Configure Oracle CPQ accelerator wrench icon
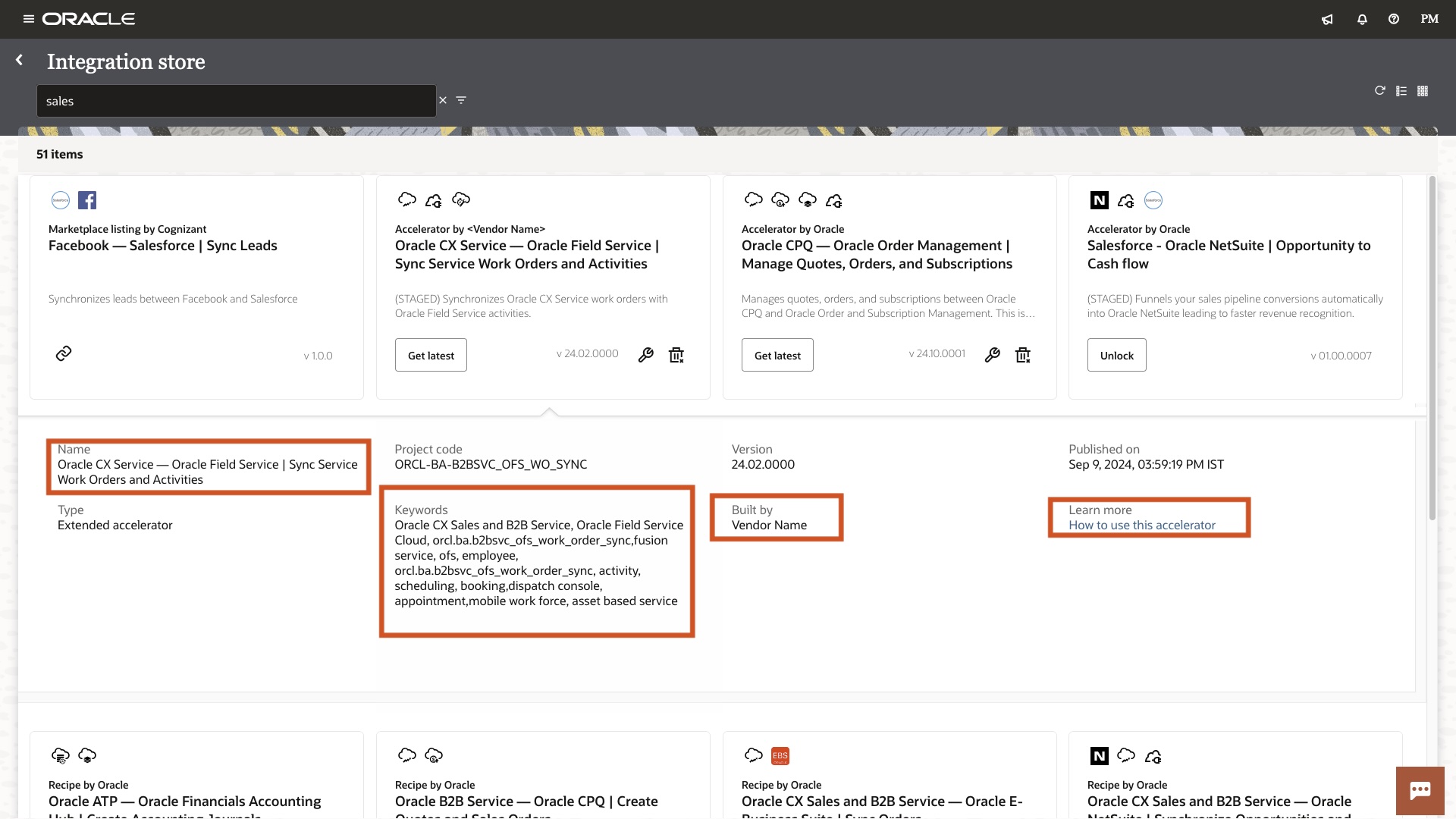The image size is (1456, 819). [992, 355]
